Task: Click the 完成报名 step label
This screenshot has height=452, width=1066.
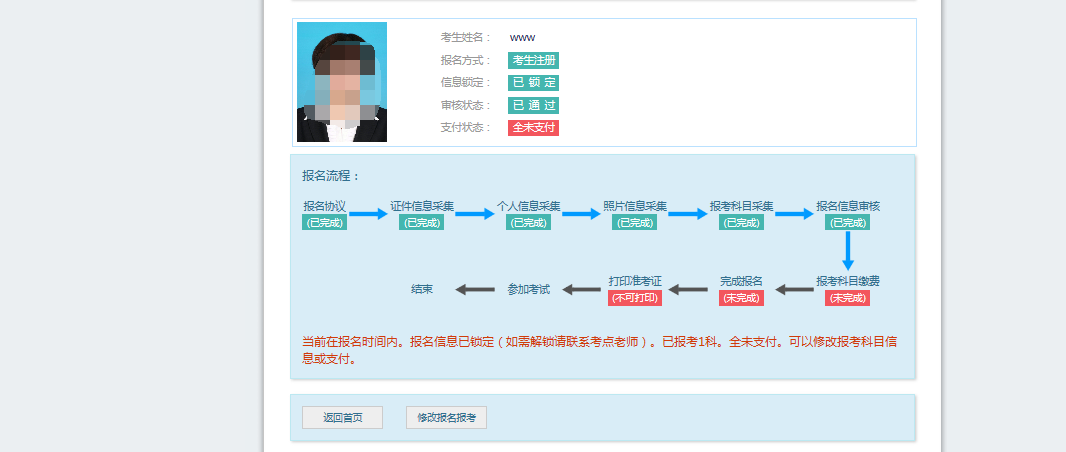Action: (x=741, y=281)
